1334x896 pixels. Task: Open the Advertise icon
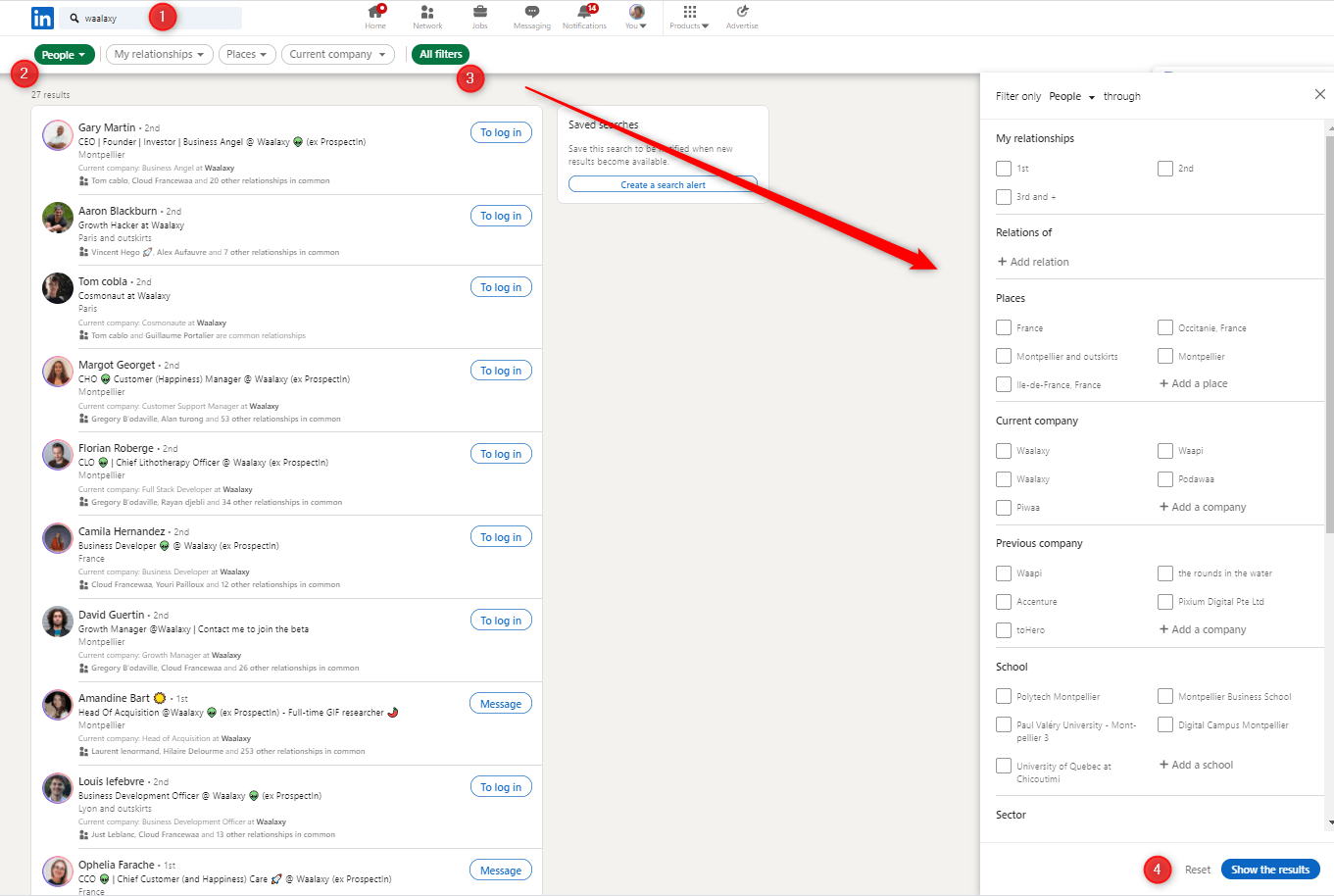[742, 12]
